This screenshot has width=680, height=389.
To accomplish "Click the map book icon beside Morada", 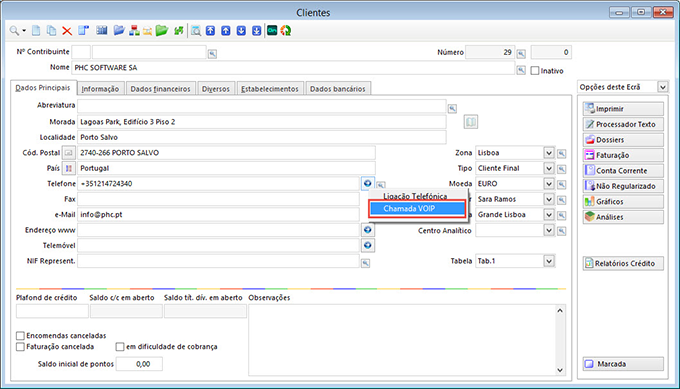I will coord(471,122).
